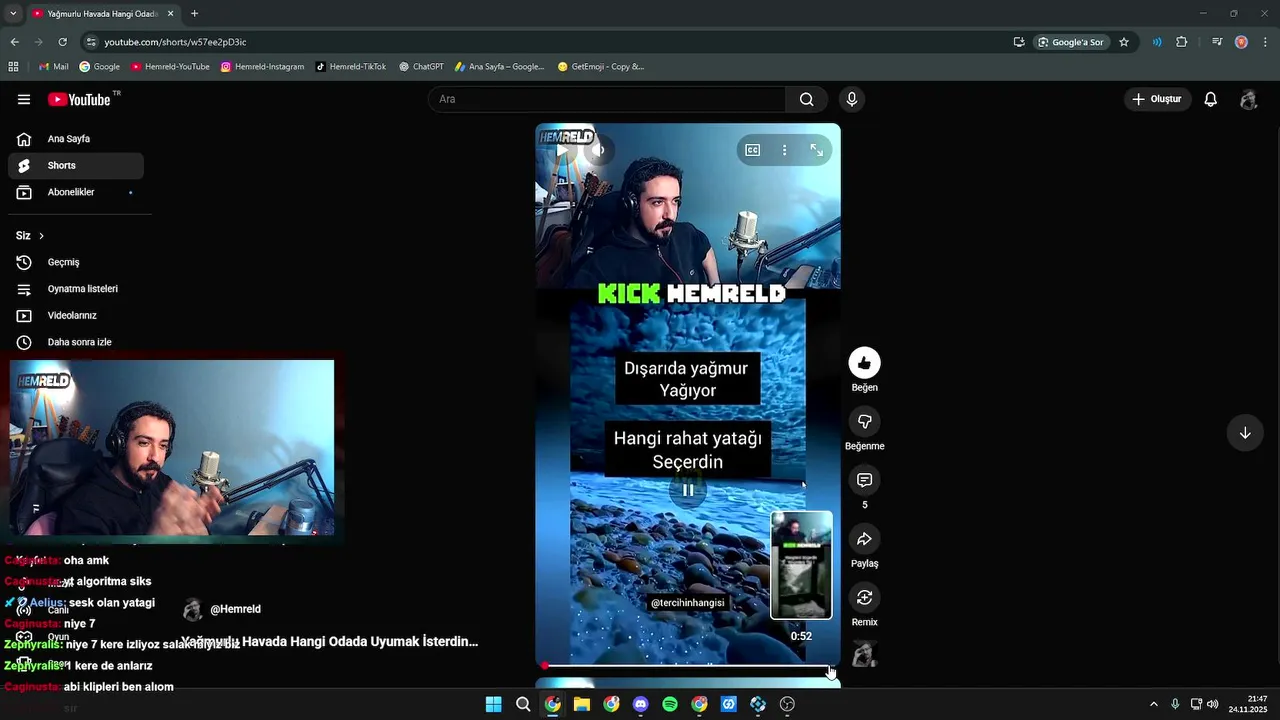Open the Windows Start menu

(493, 704)
